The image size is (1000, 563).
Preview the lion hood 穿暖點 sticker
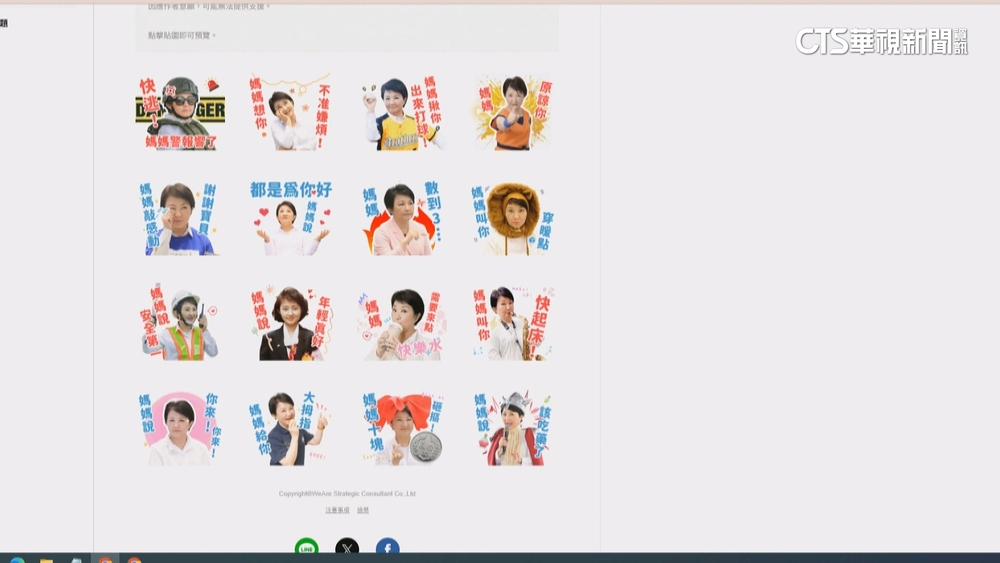coord(512,219)
